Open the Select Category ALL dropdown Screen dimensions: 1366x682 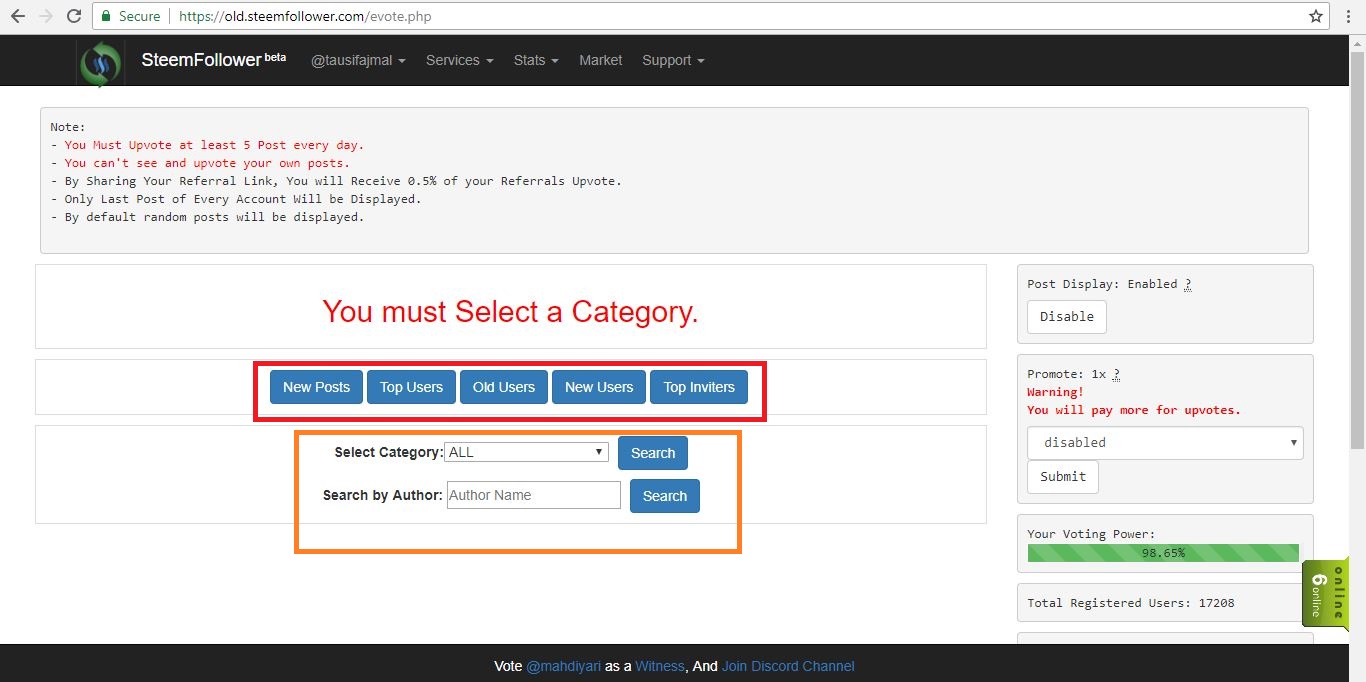point(527,452)
